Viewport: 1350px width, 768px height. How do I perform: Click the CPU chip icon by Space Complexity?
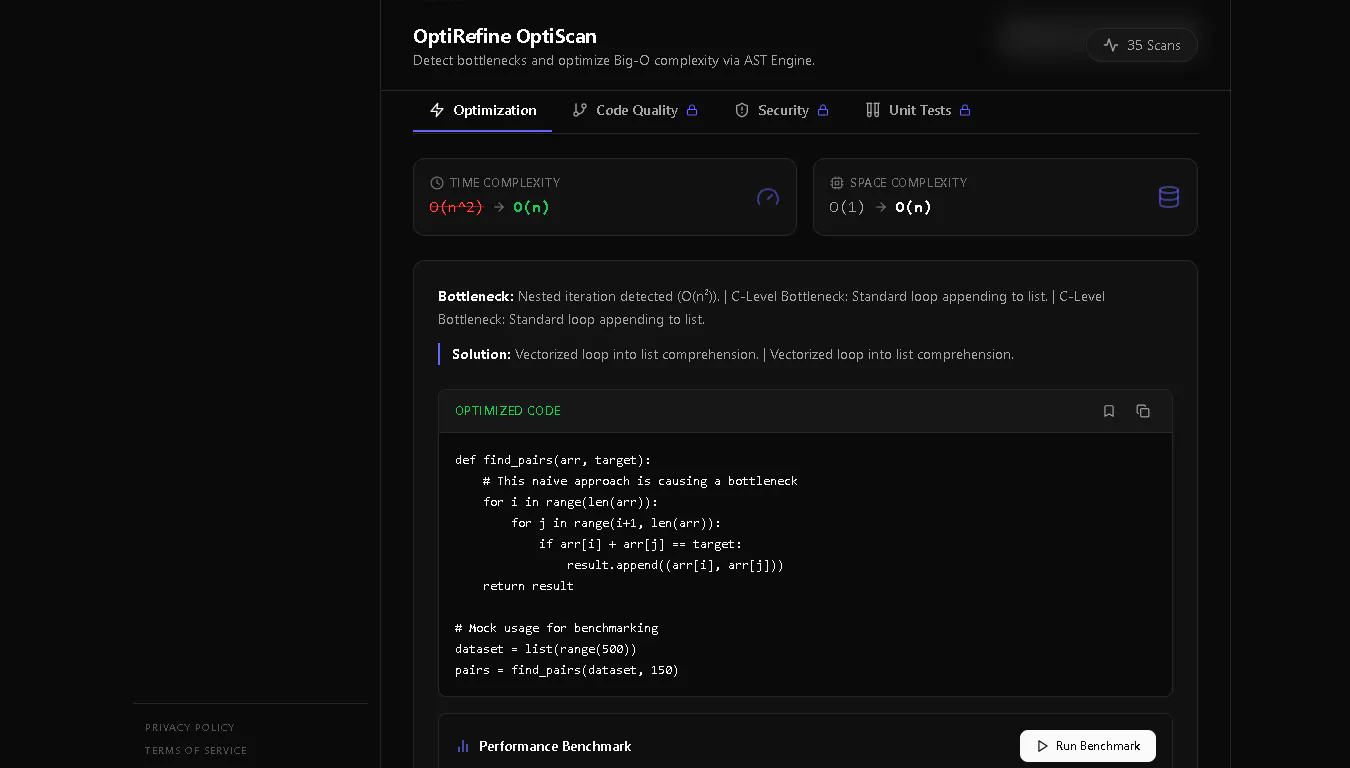point(837,183)
